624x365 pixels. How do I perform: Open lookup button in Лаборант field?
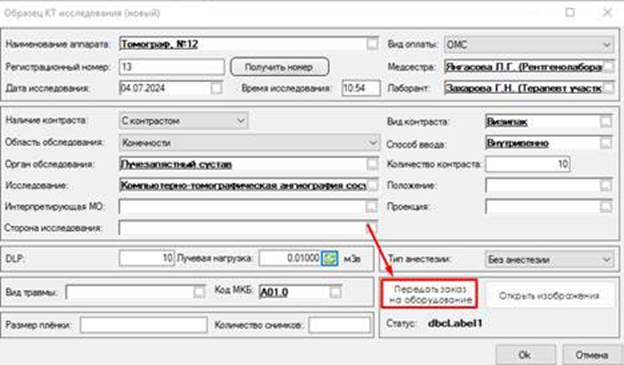point(608,88)
